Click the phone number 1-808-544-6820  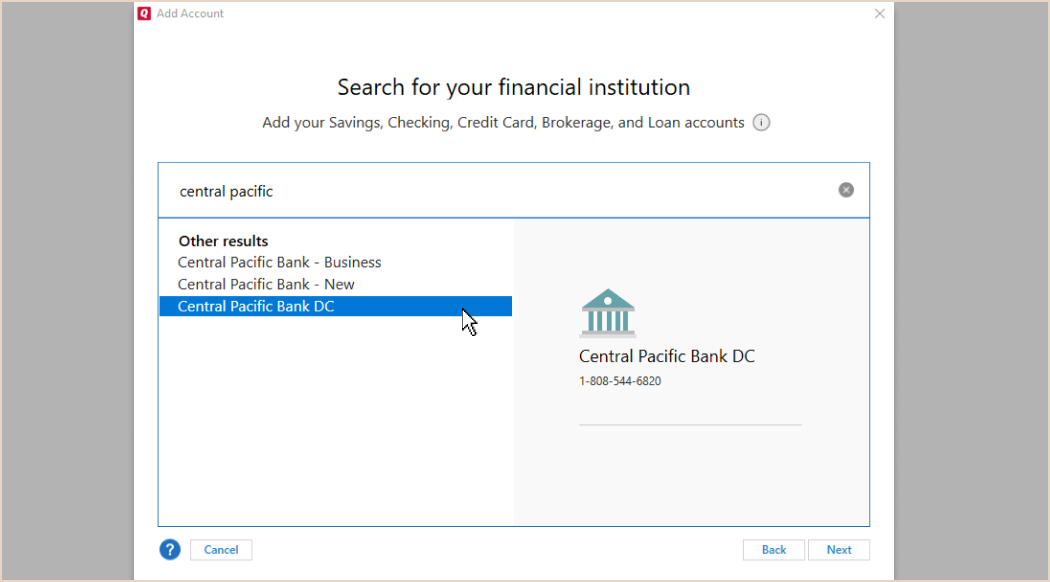(x=620, y=381)
